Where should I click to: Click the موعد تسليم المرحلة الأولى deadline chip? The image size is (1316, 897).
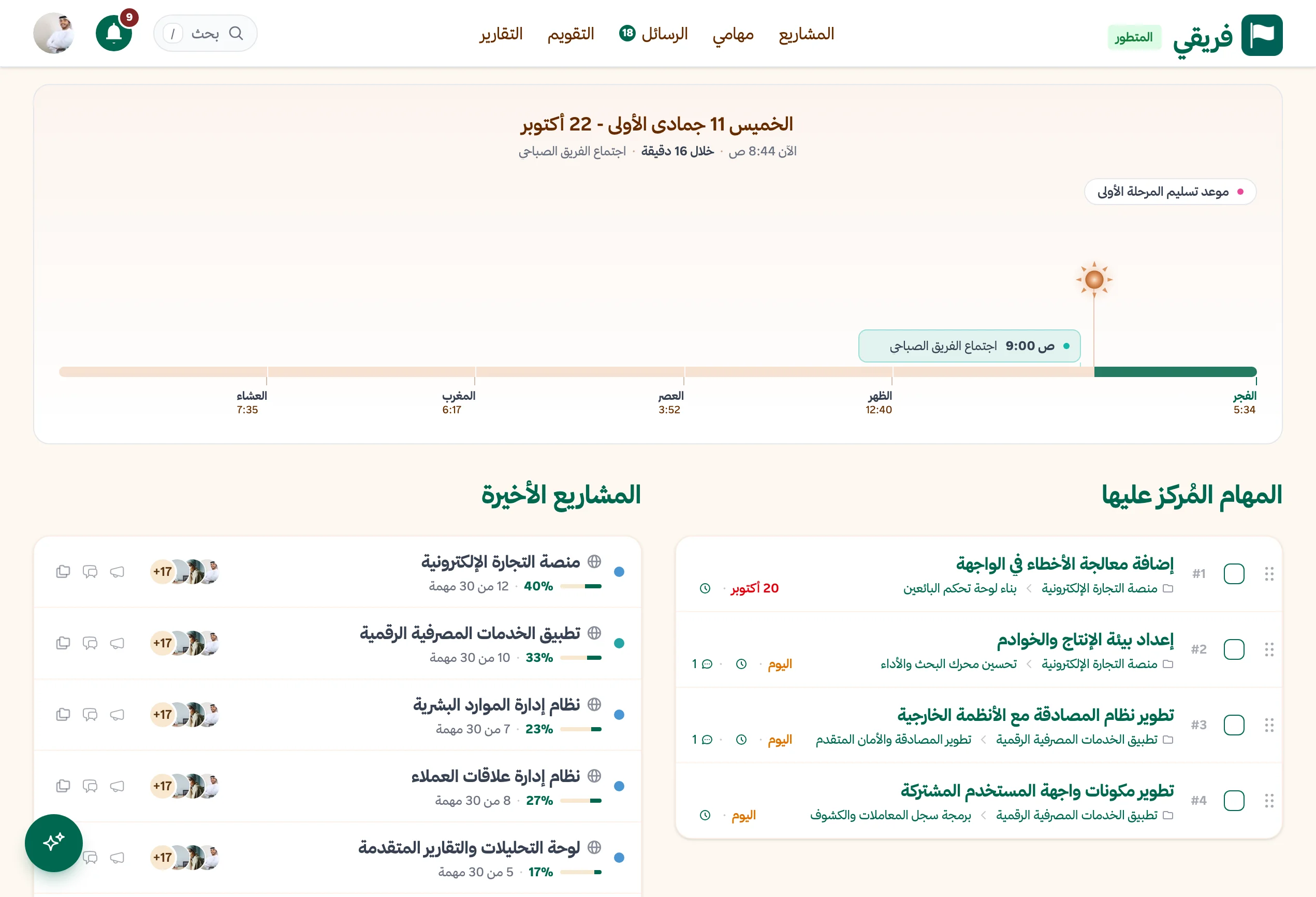pyautogui.click(x=1170, y=192)
